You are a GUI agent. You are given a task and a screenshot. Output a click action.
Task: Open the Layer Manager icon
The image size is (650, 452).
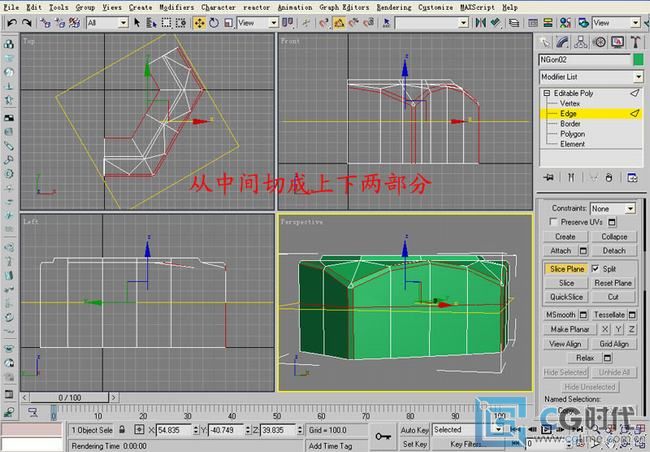coord(514,22)
